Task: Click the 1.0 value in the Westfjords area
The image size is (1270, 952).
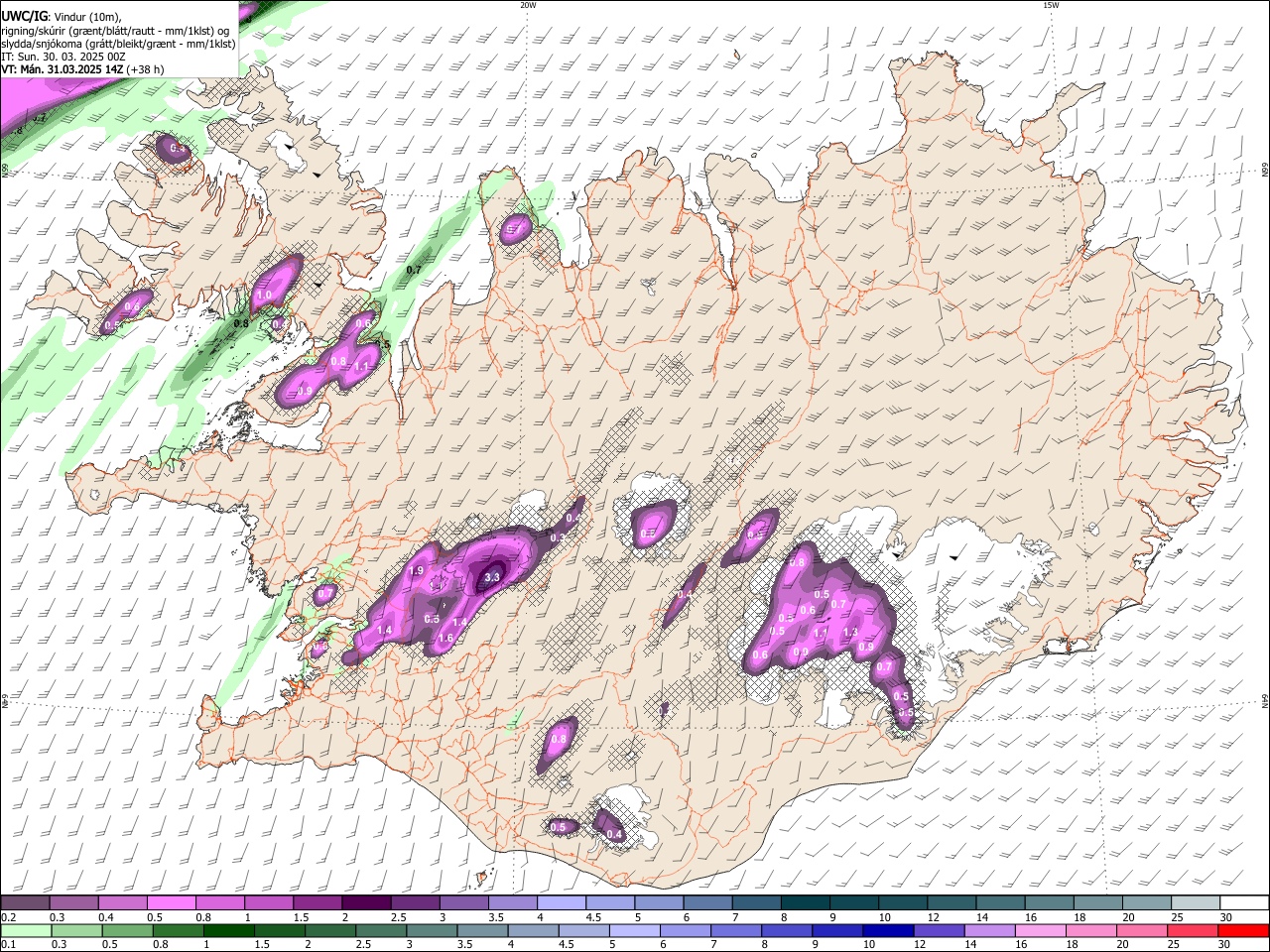Action: (264, 296)
